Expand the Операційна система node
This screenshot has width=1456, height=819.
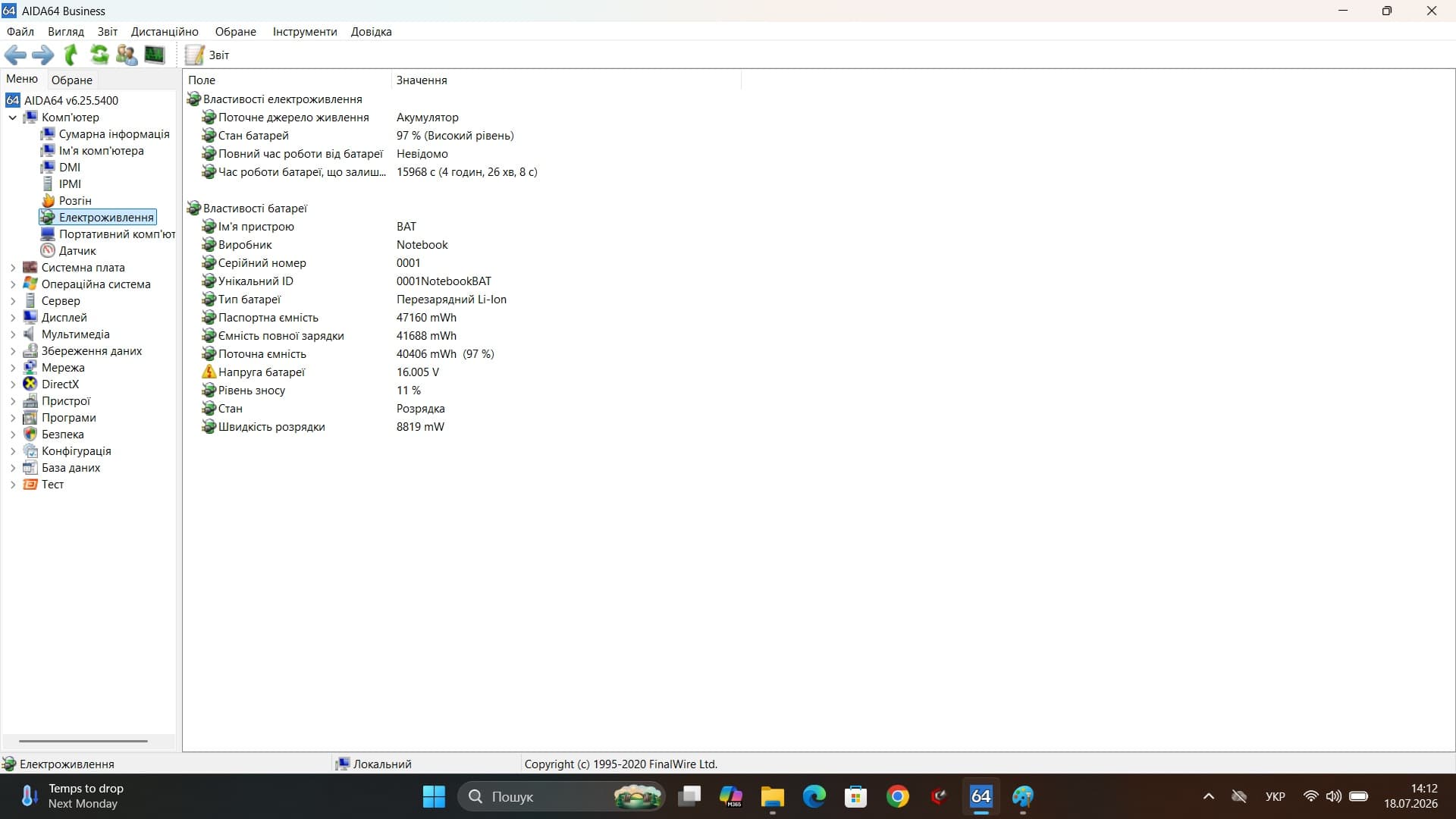(12, 284)
